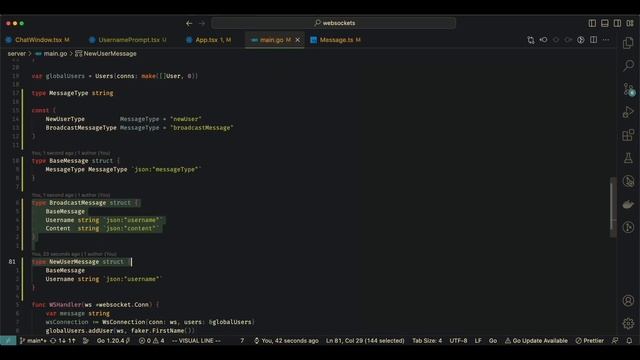This screenshot has width=640, height=360.
Task: Open the Testing flask view
Action: click(628, 158)
